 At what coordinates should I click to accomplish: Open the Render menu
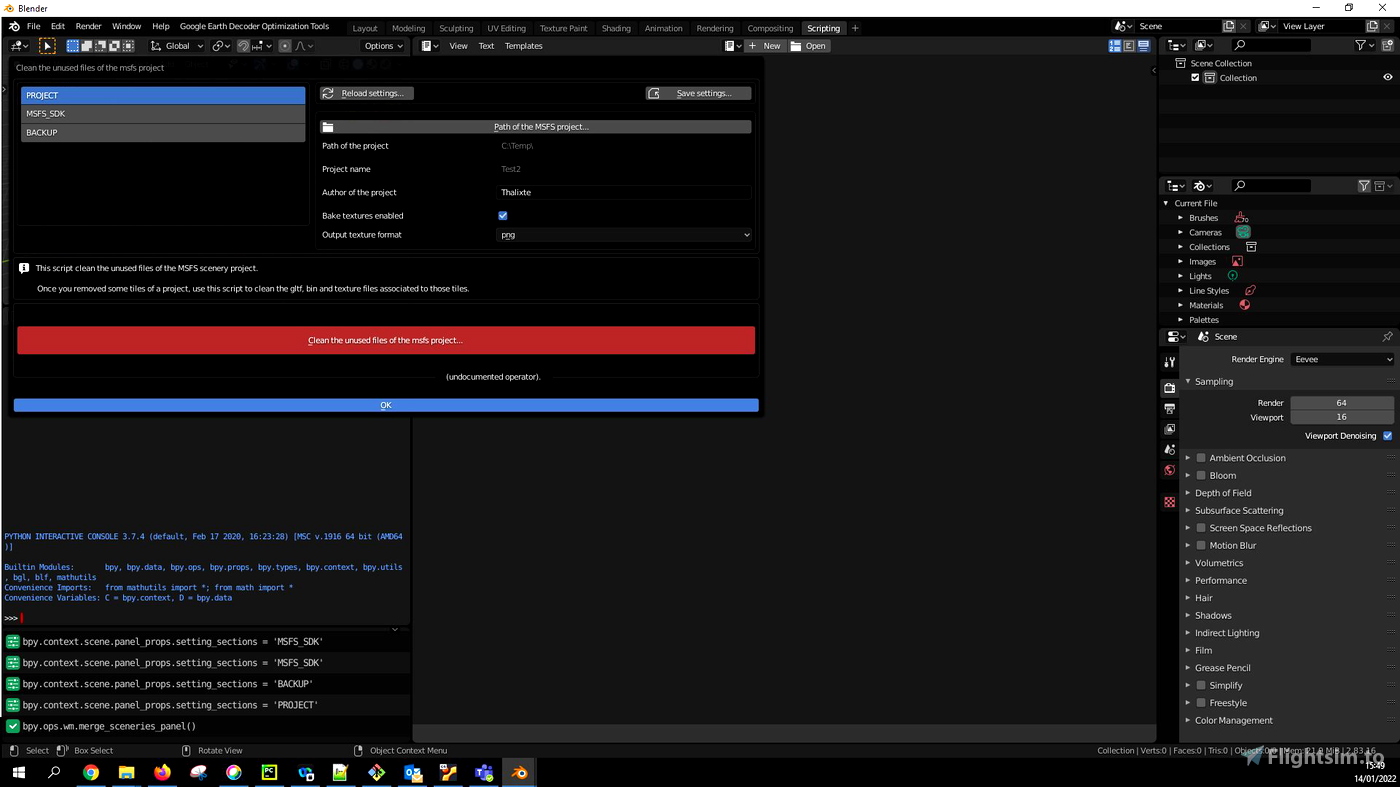coord(88,27)
